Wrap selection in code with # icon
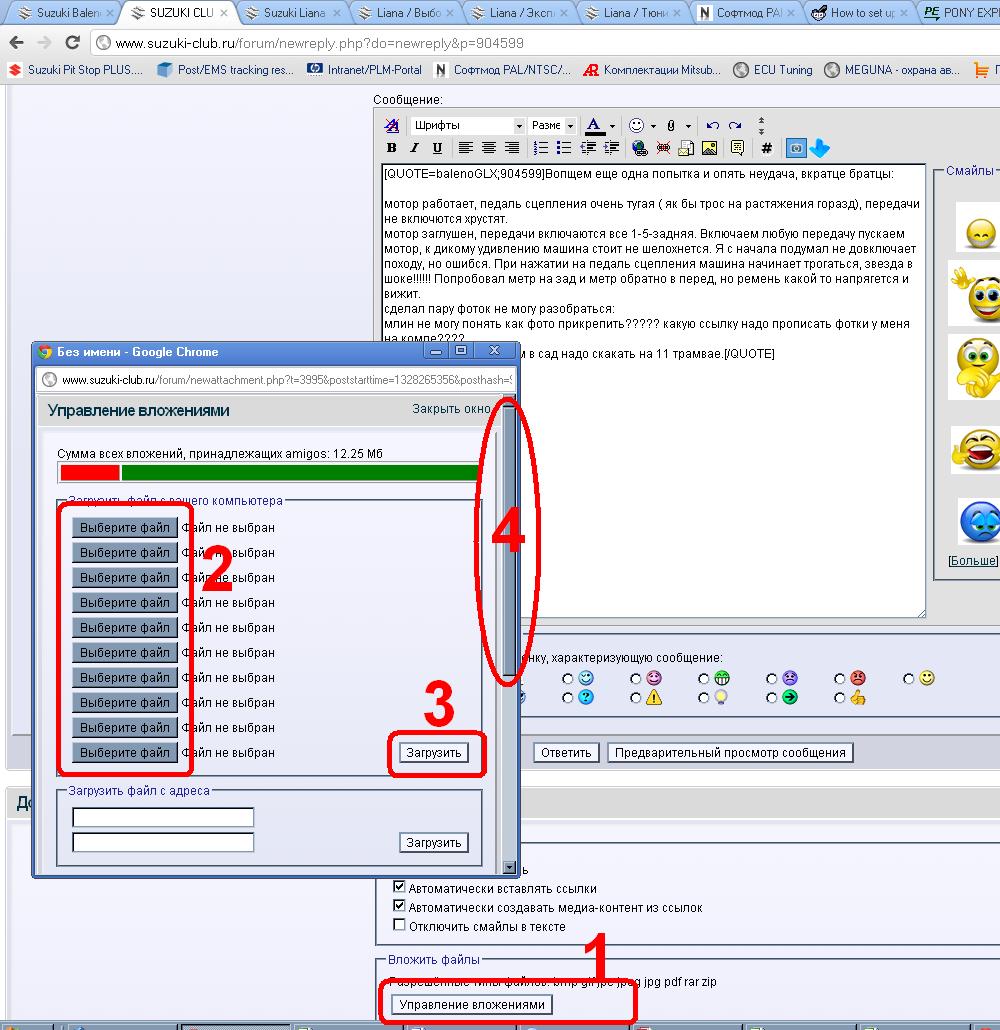 [766, 148]
